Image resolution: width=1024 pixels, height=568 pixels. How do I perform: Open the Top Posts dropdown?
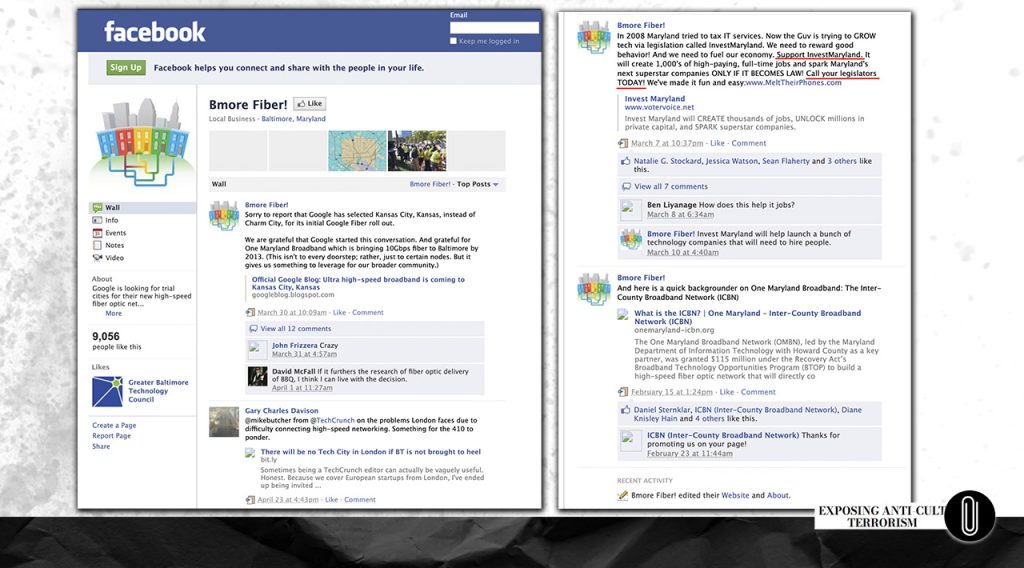pyautogui.click(x=477, y=184)
